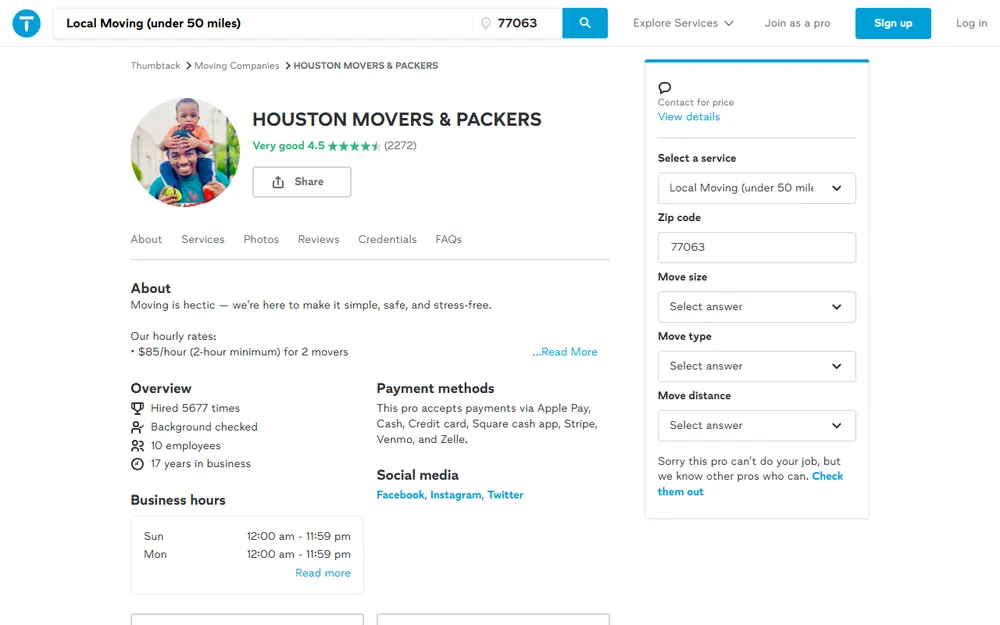Screen dimensions: 1000x625
Task: Switch to the Credentials tab
Action: tap(387, 239)
